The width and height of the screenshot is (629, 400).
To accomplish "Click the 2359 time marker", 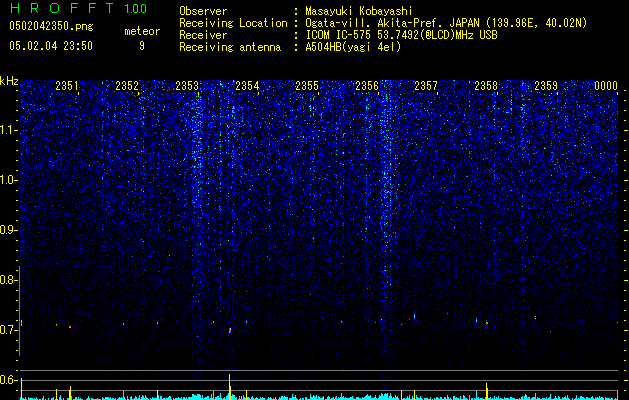I will 546,86.
